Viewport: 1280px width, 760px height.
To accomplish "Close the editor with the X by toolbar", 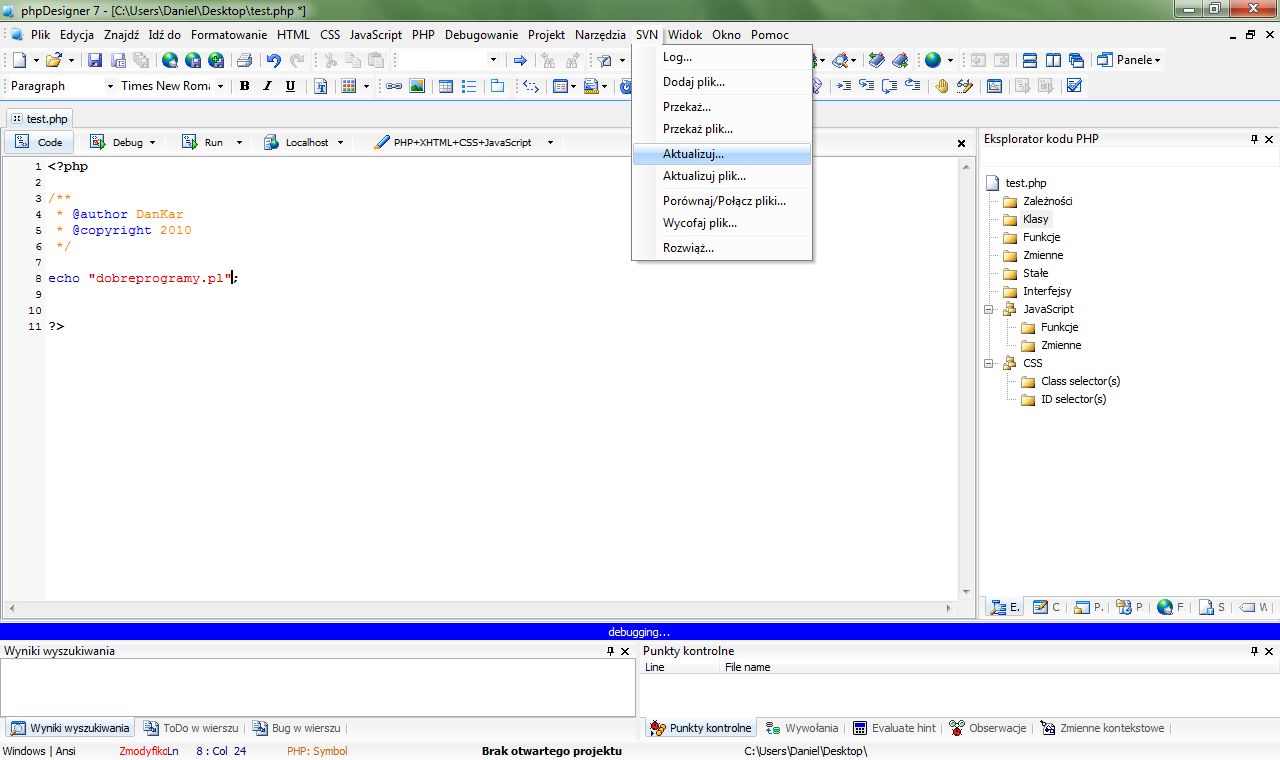I will [962, 144].
